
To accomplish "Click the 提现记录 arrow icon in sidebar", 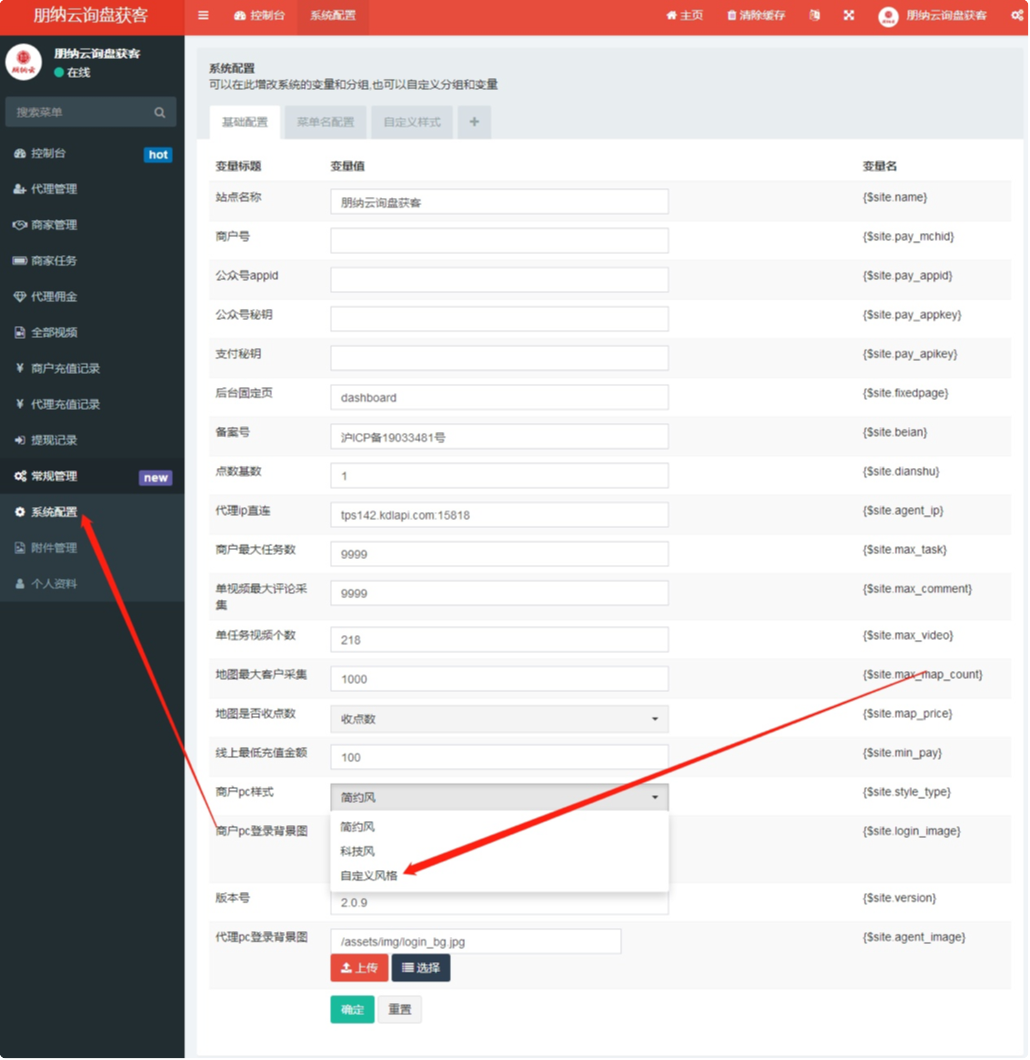I will click(20, 440).
